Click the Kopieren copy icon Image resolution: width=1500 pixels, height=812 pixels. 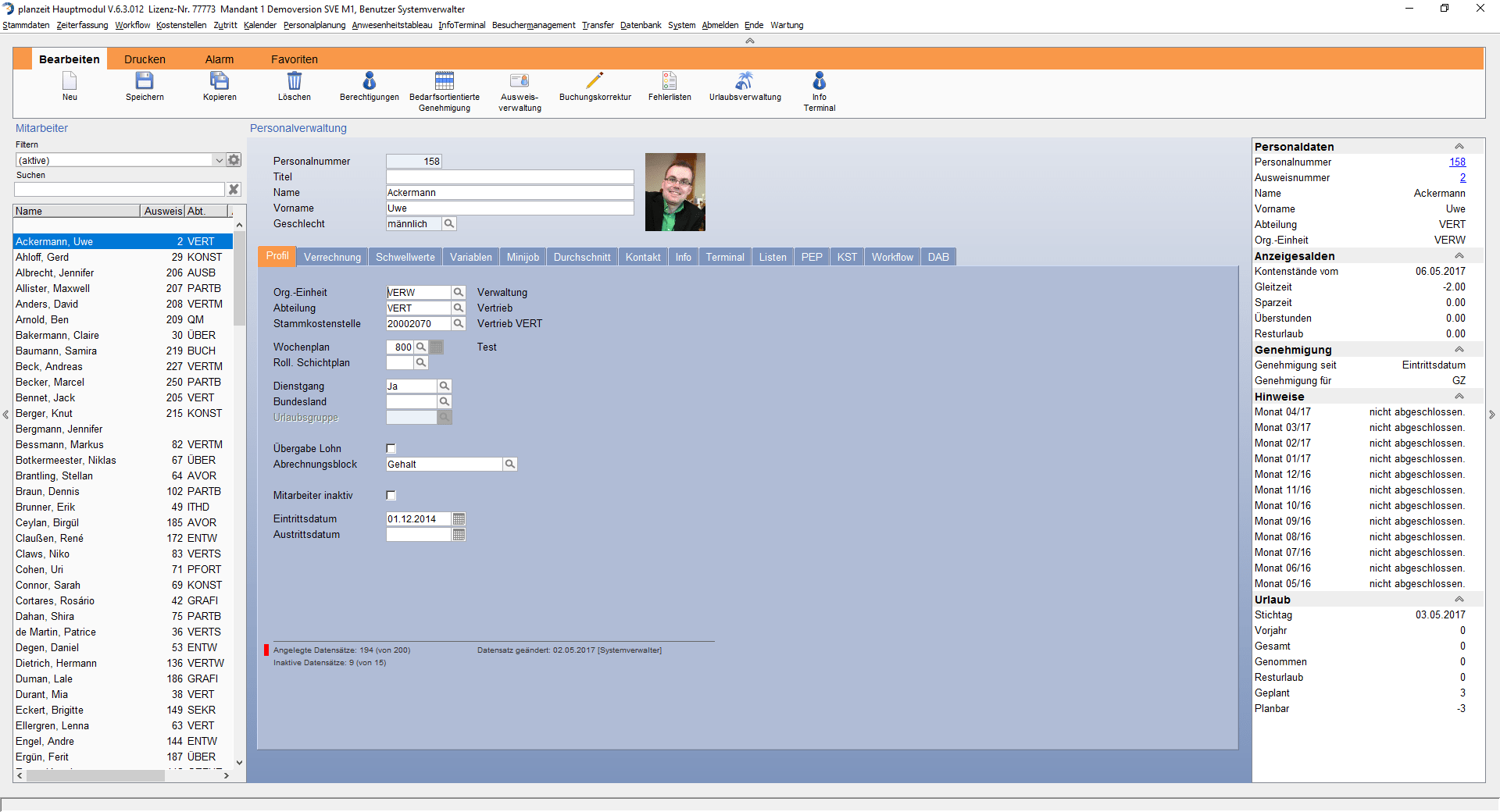[220, 81]
